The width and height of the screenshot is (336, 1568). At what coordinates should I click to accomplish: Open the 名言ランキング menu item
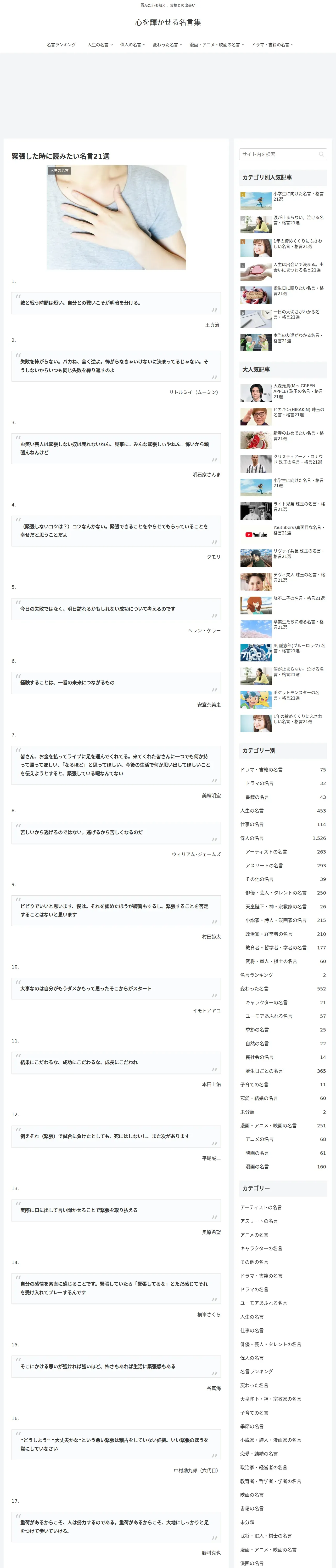[x=61, y=44]
